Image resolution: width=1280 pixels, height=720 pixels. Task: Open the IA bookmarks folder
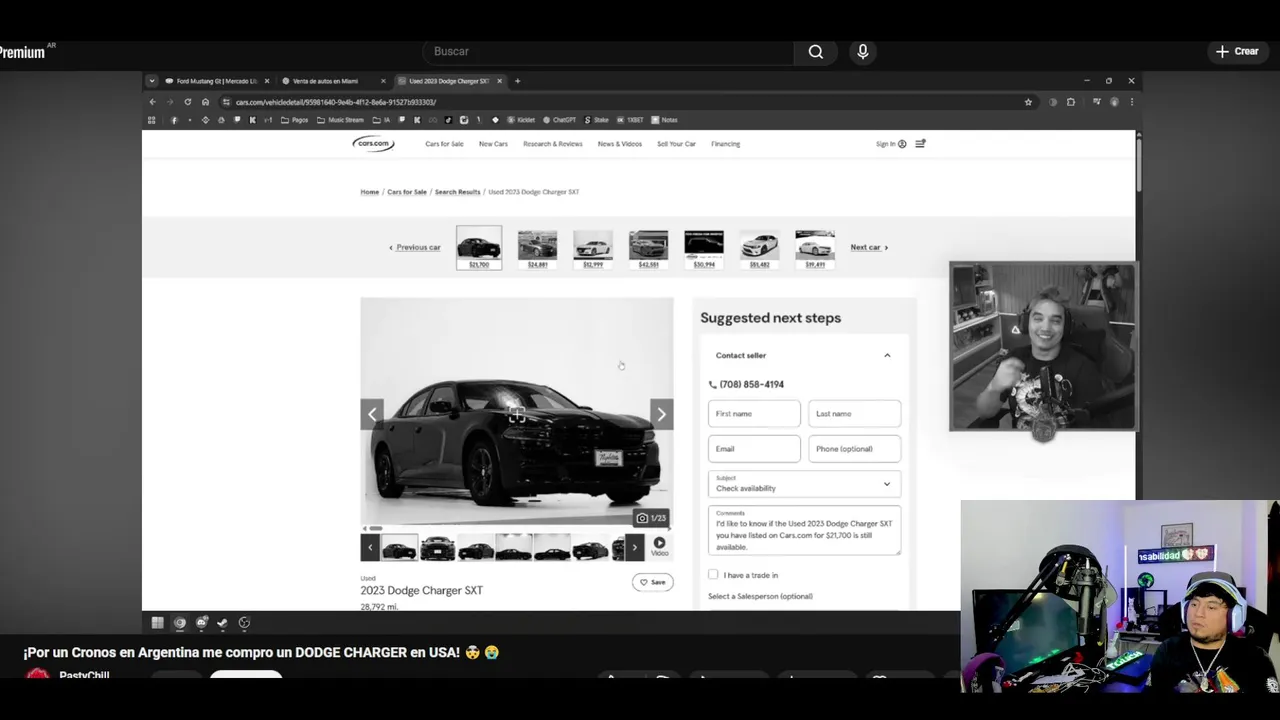pos(382,120)
